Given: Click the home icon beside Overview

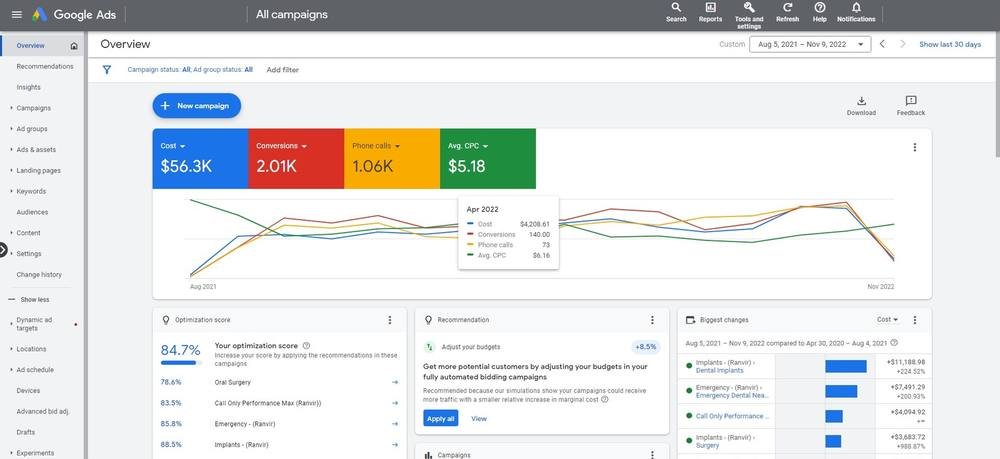Looking at the screenshot, I should pyautogui.click(x=74, y=46).
